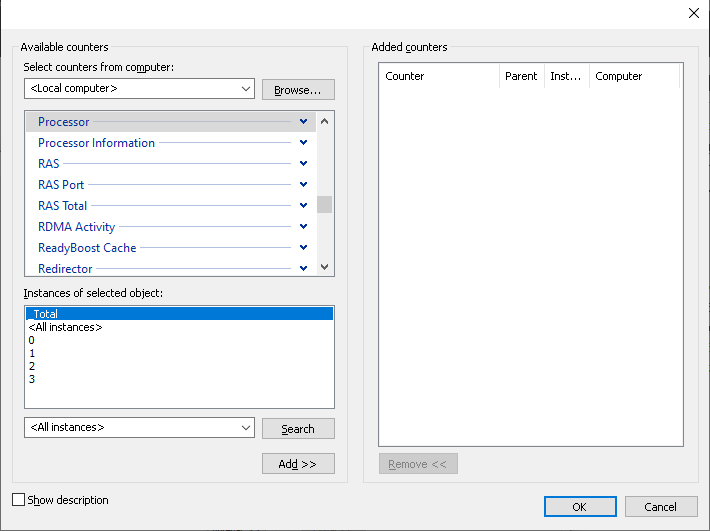710x531 pixels.
Task: Click the Add >> button
Action: tap(298, 464)
